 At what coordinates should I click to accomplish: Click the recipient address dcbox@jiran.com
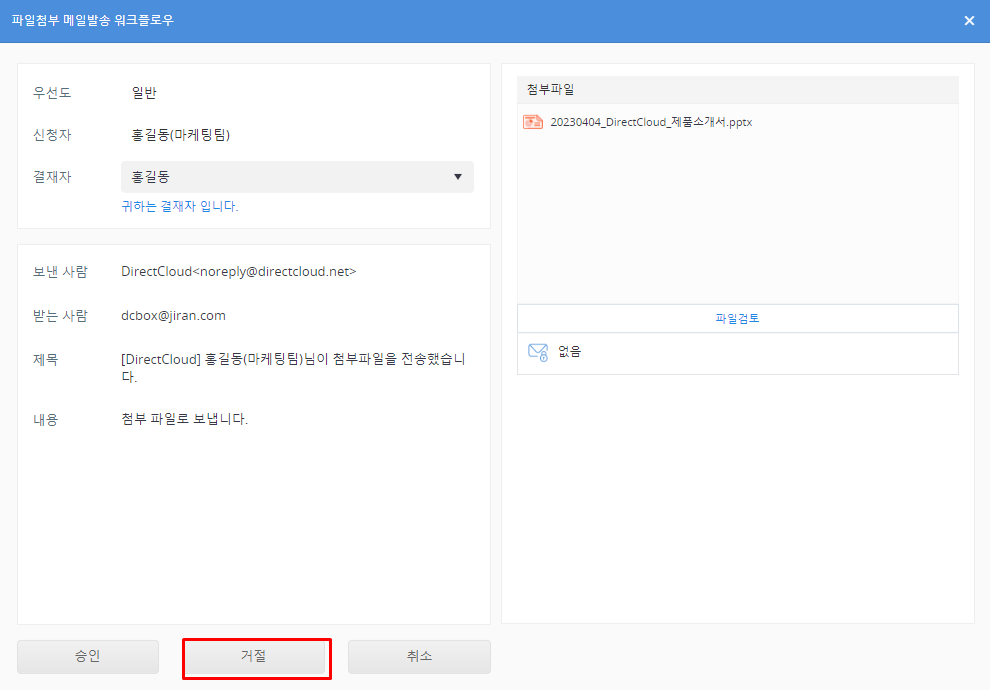(173, 315)
